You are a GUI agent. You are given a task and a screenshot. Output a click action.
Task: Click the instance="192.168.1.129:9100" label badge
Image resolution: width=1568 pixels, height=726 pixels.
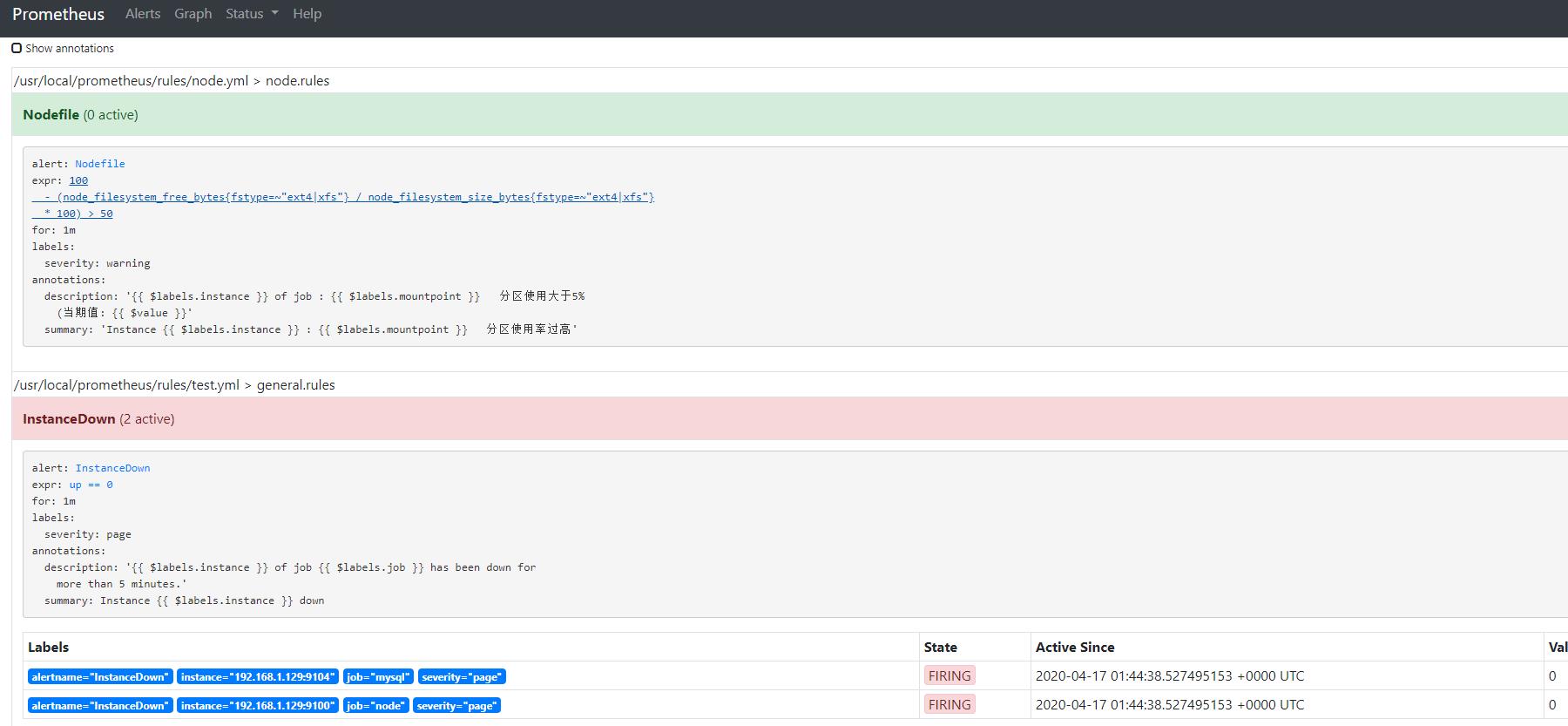(258, 705)
